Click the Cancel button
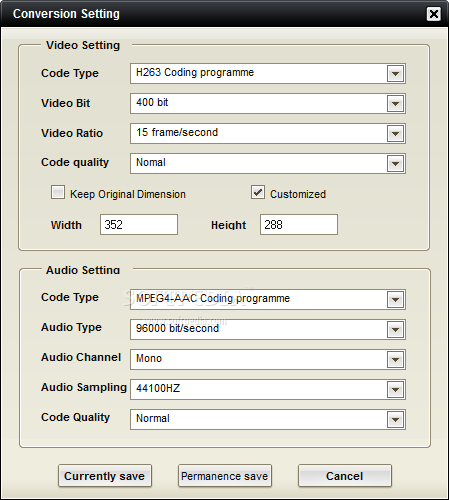Image resolution: width=449 pixels, height=500 pixels. tap(345, 476)
